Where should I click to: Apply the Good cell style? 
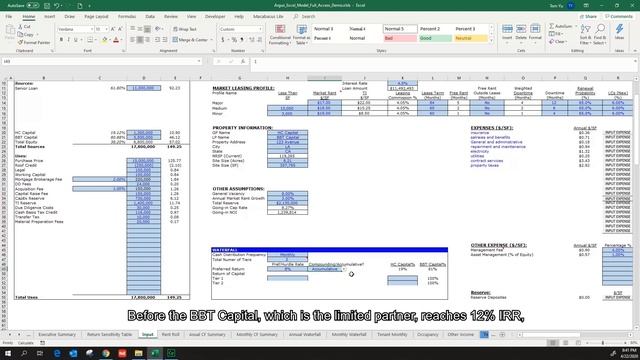click(435, 38)
